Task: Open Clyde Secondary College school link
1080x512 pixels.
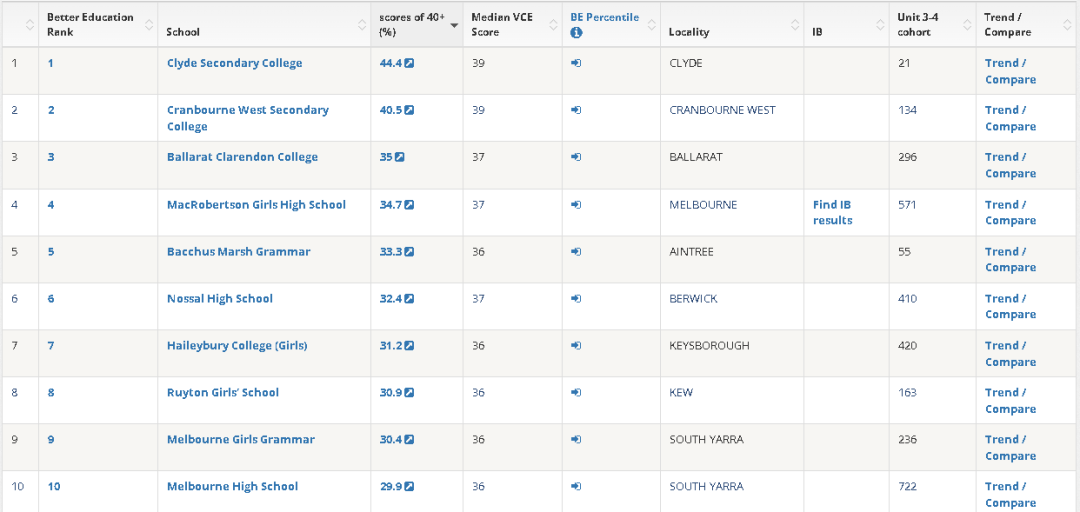Action: [x=234, y=63]
